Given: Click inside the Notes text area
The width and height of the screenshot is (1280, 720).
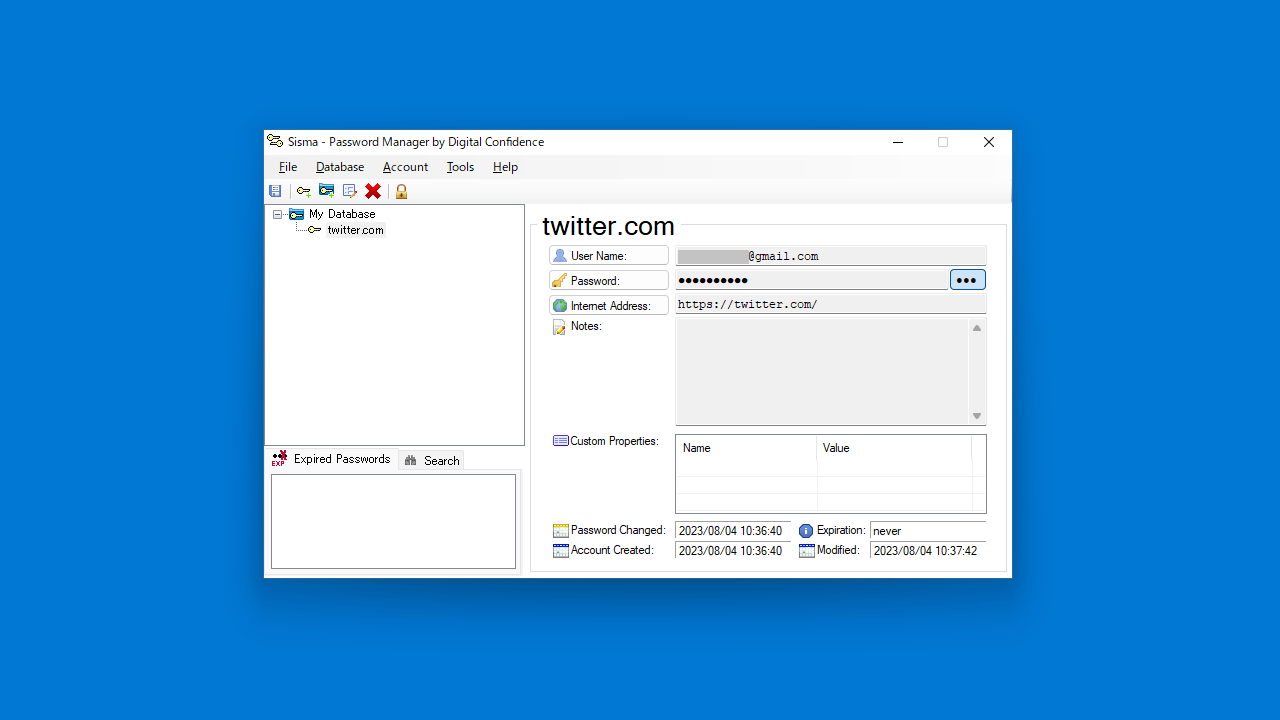Looking at the screenshot, I should pyautogui.click(x=822, y=372).
